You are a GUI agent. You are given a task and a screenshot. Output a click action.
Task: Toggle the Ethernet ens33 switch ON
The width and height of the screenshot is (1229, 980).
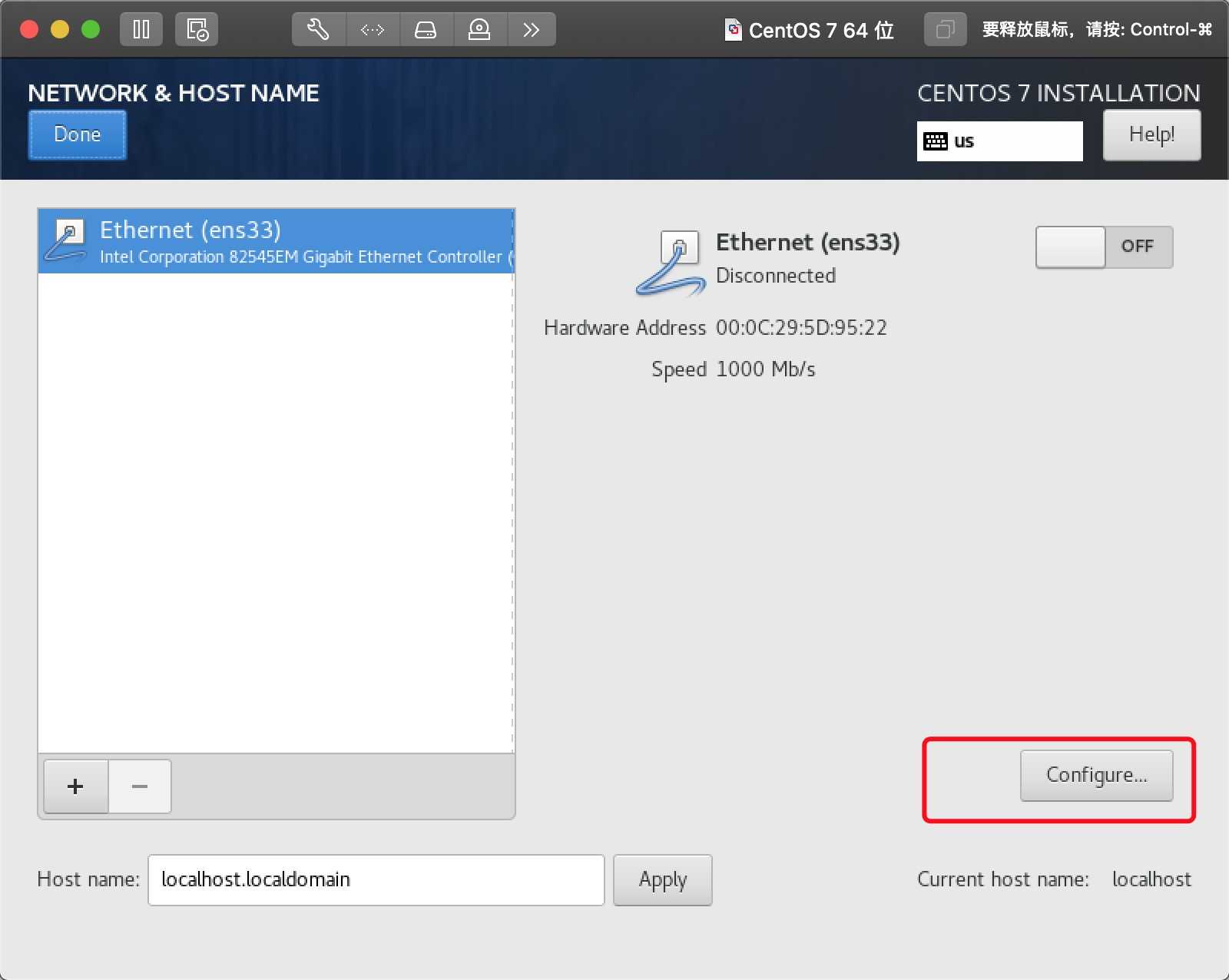[1104, 247]
